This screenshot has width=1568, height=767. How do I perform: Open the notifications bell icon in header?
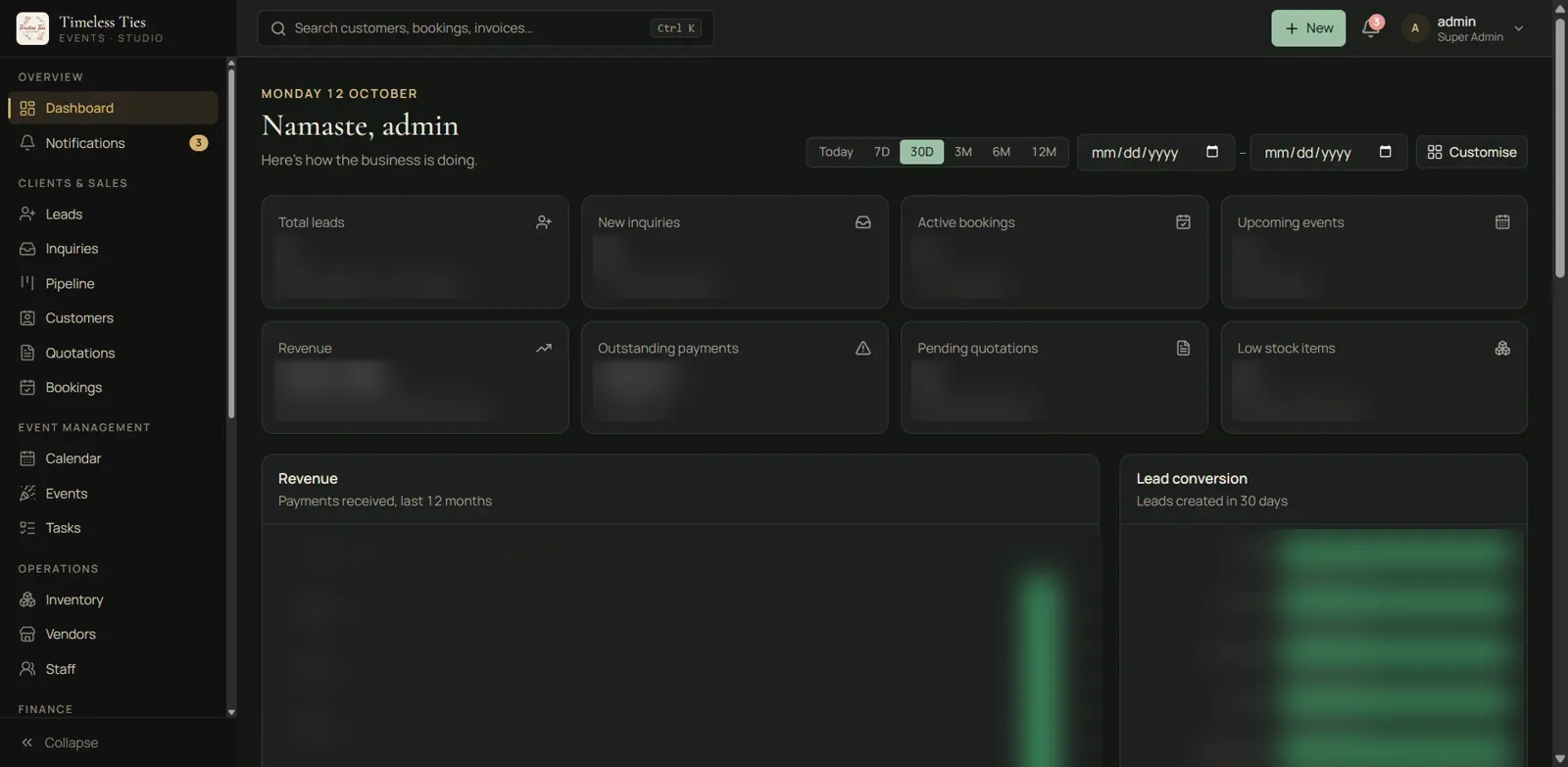coord(1371,28)
